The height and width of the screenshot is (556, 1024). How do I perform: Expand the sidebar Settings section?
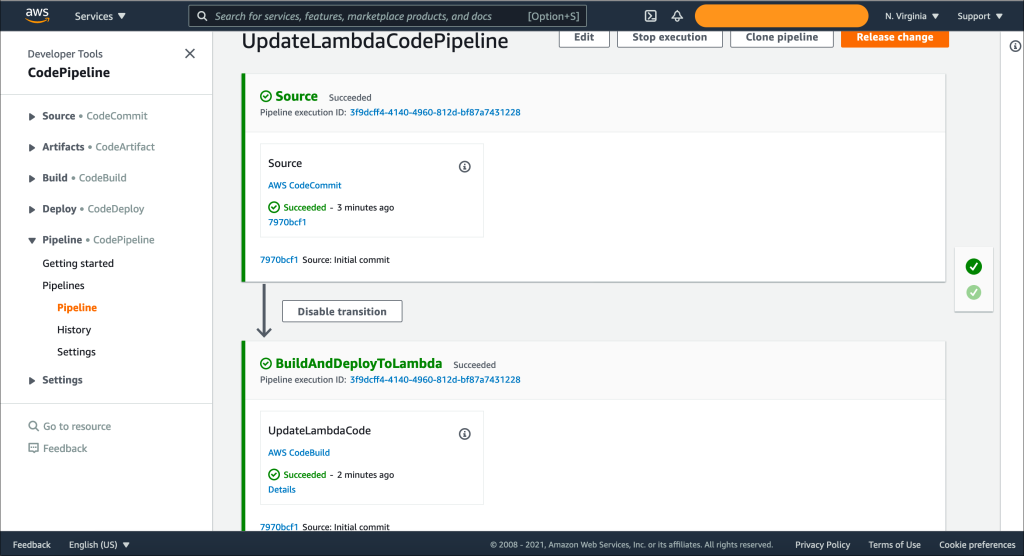(x=32, y=381)
